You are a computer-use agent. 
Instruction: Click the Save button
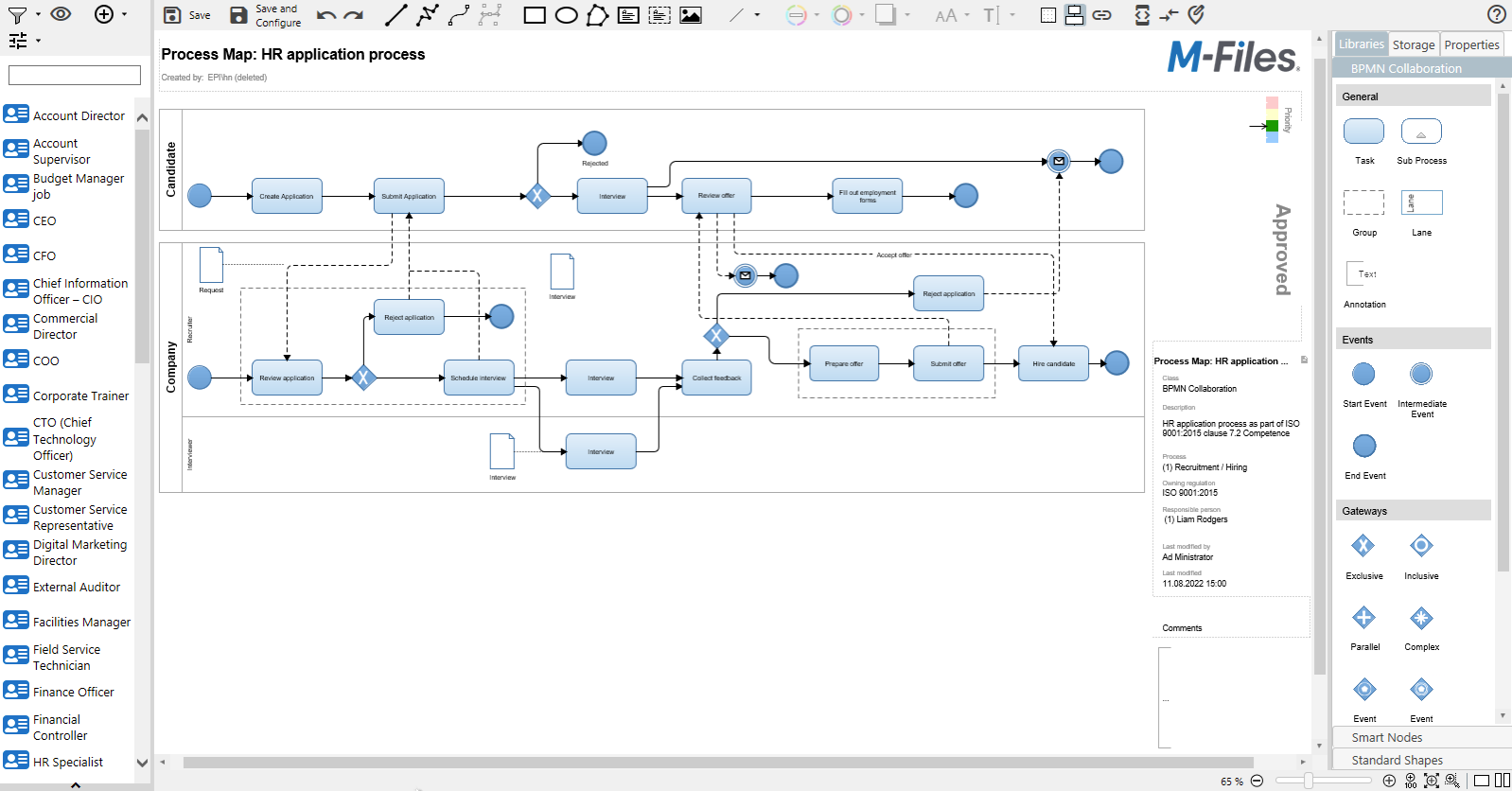click(186, 15)
